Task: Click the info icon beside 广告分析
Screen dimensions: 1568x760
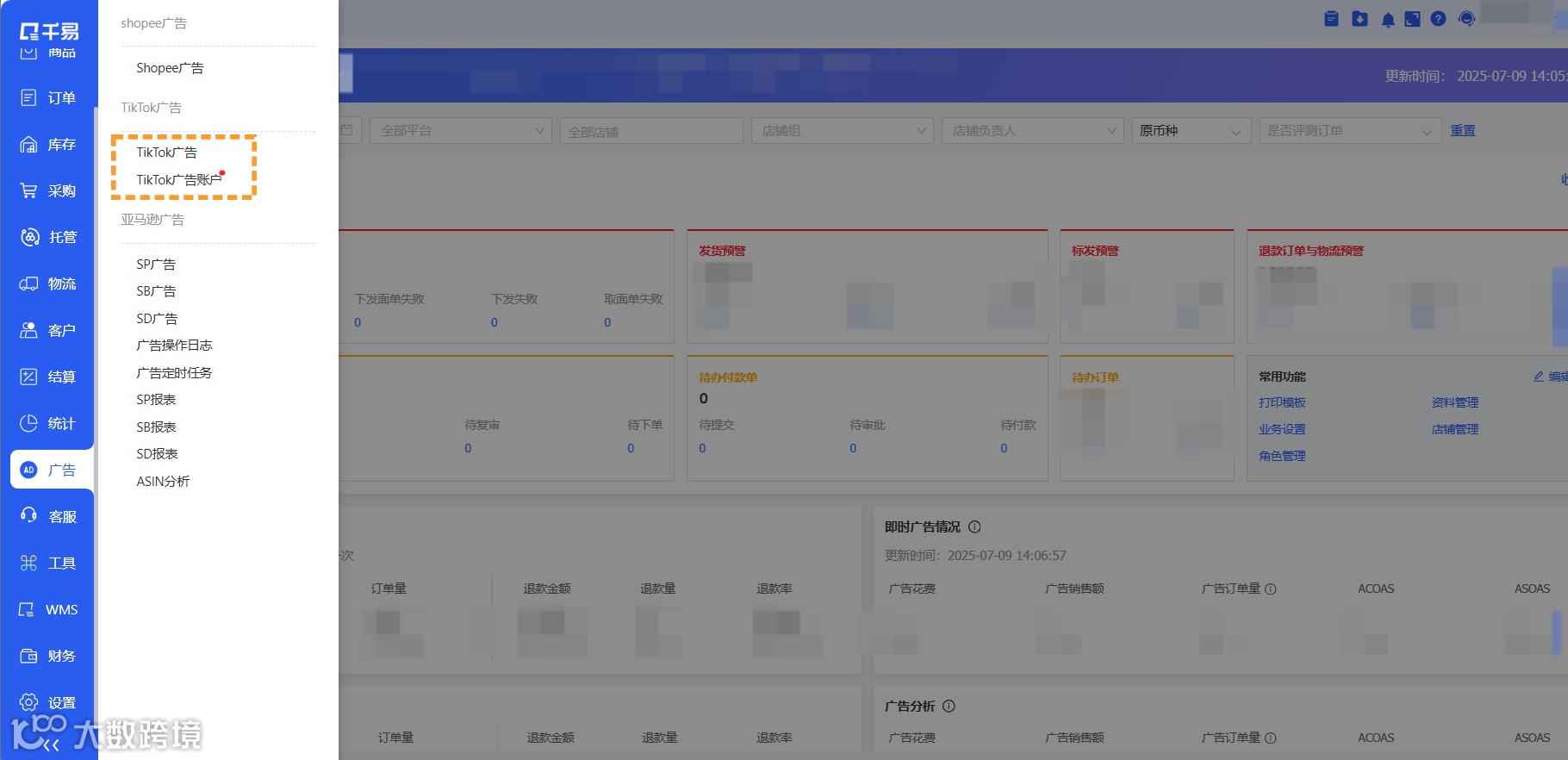Action: [949, 706]
